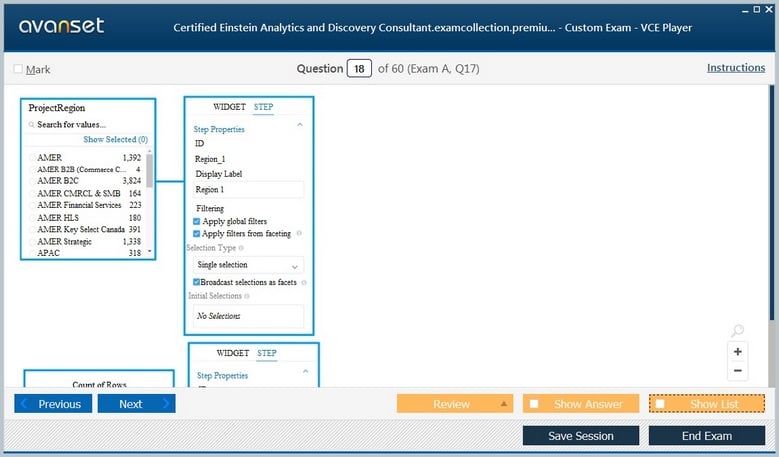Click the magnifier icon above the zoom controls

pos(737,331)
